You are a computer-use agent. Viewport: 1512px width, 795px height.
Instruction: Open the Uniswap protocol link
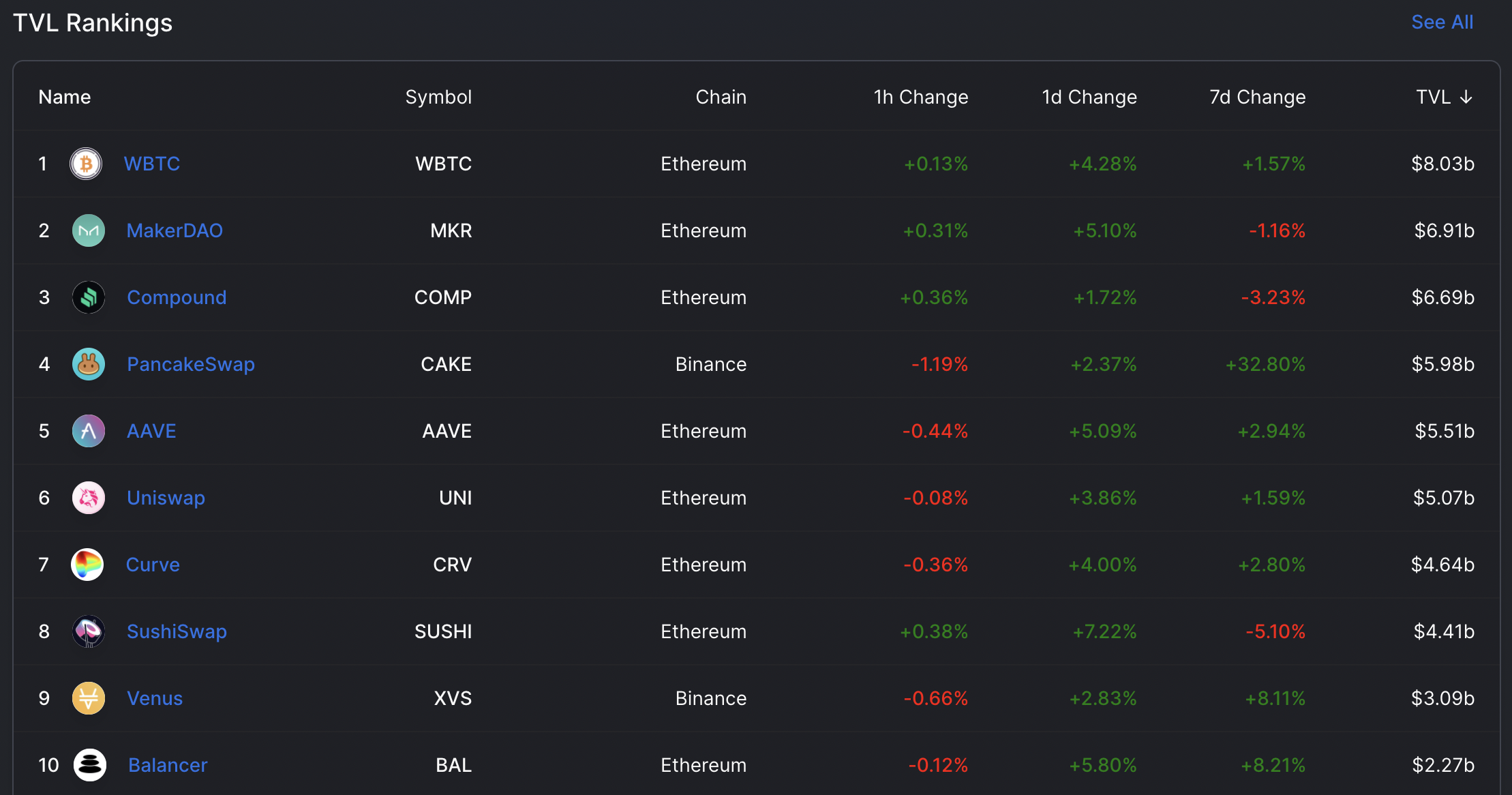(166, 498)
